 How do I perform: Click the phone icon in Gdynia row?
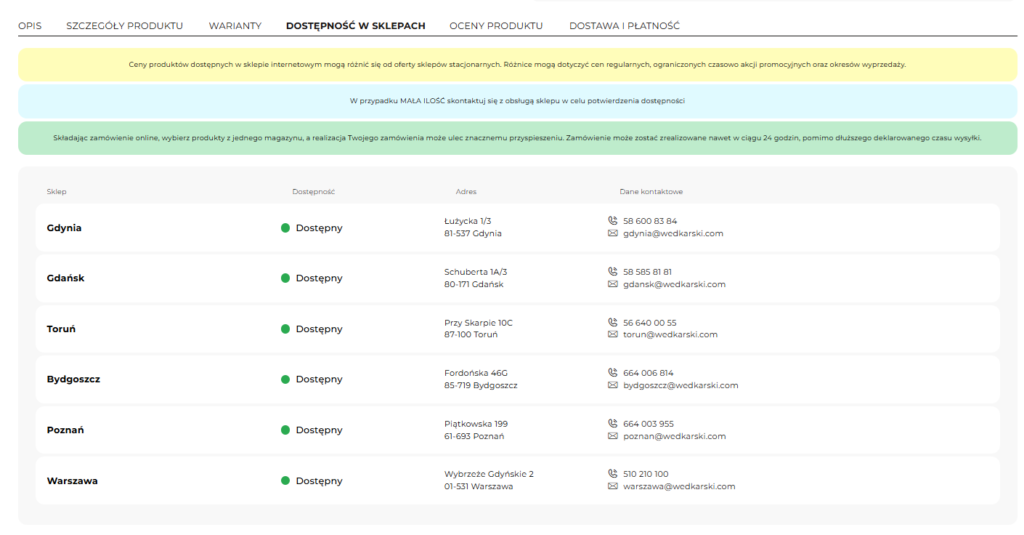[613, 221]
